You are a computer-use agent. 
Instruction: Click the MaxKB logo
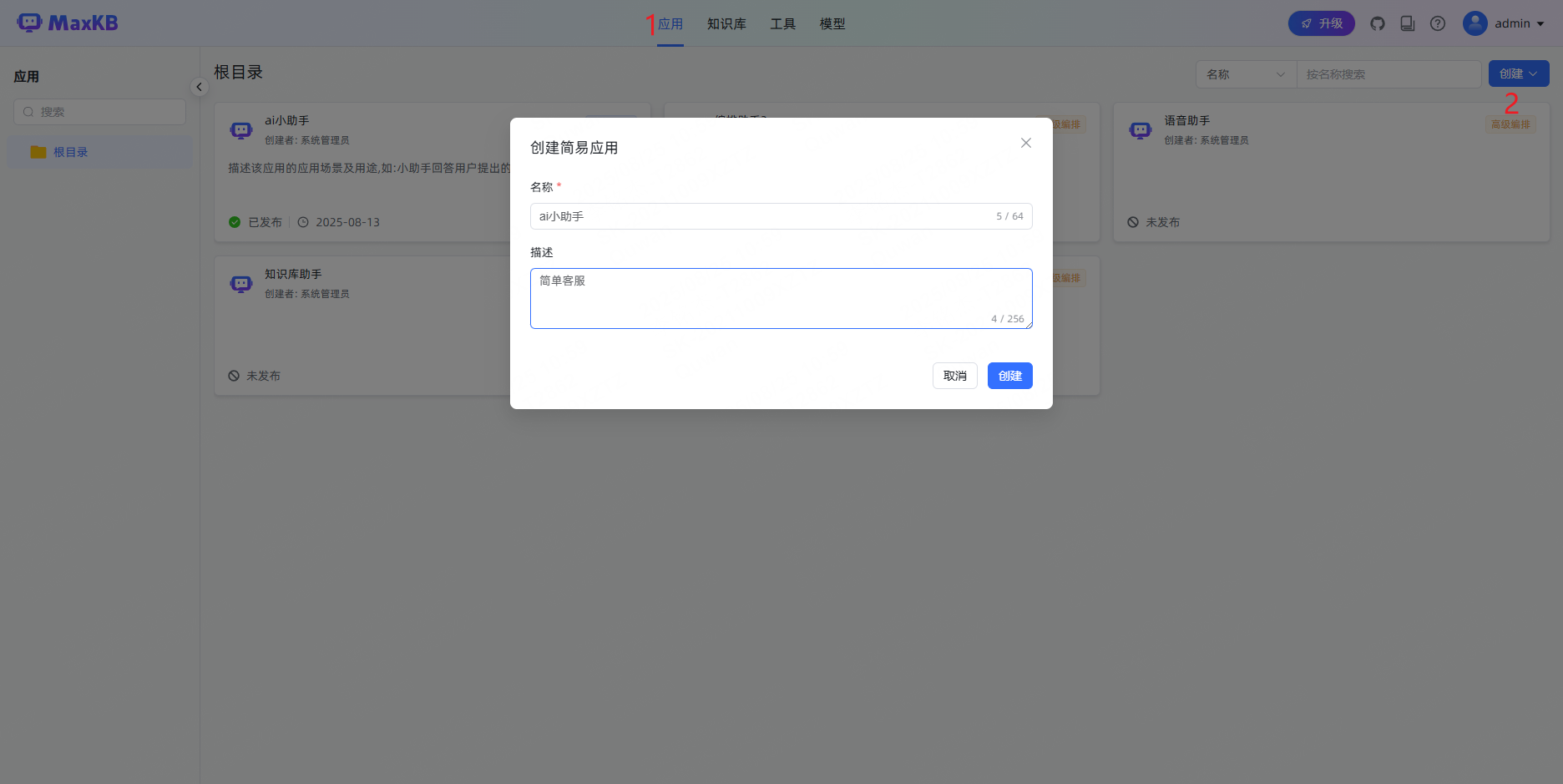pyautogui.click(x=68, y=23)
